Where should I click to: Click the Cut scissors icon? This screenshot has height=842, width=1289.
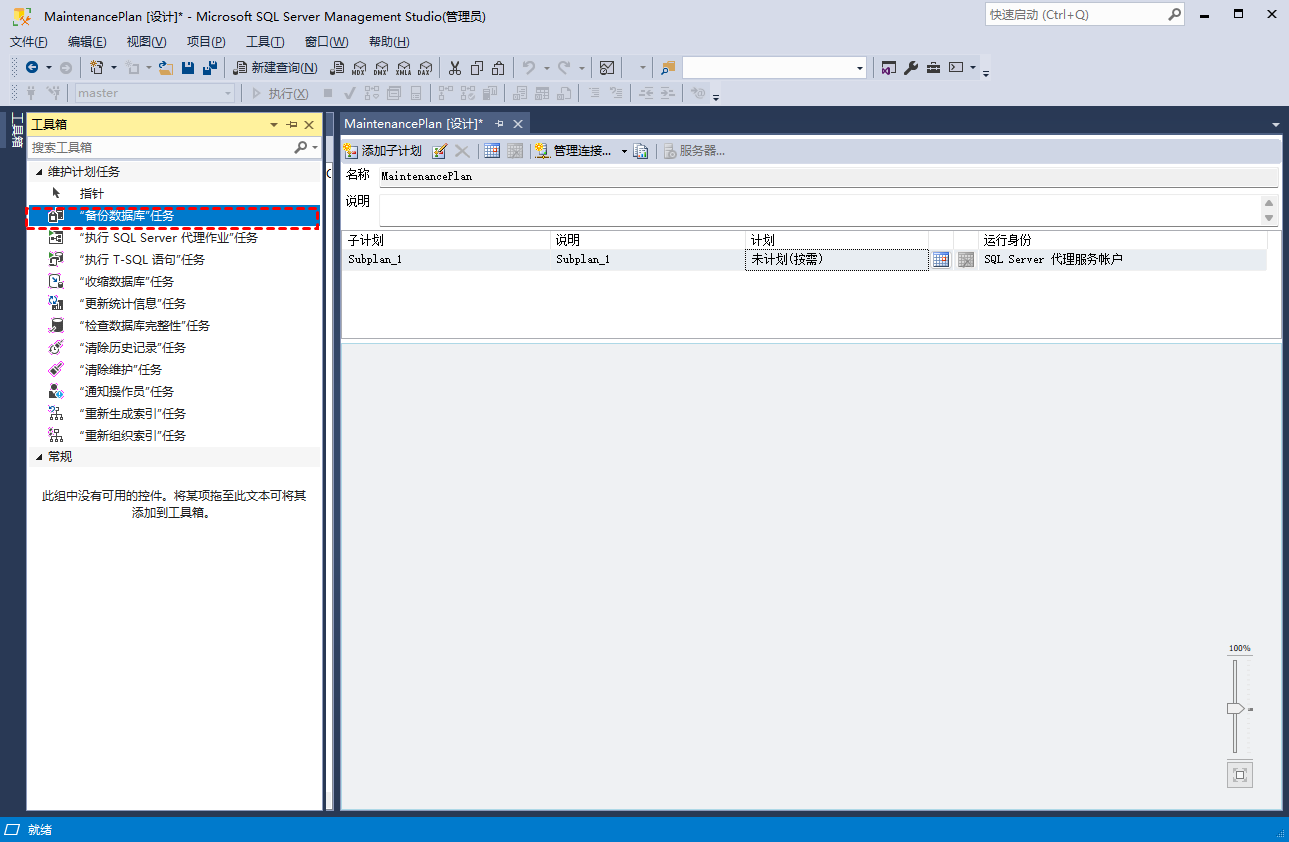[x=454, y=68]
